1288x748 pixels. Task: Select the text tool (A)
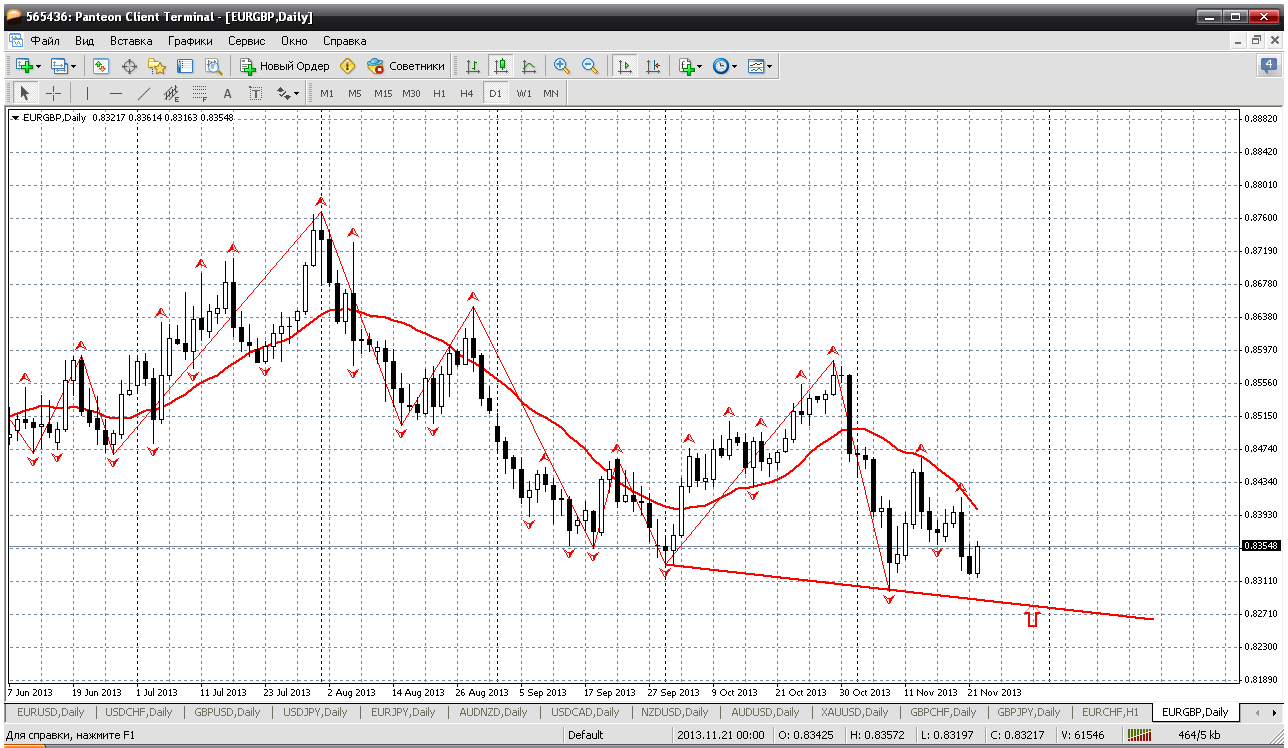pyautogui.click(x=227, y=93)
